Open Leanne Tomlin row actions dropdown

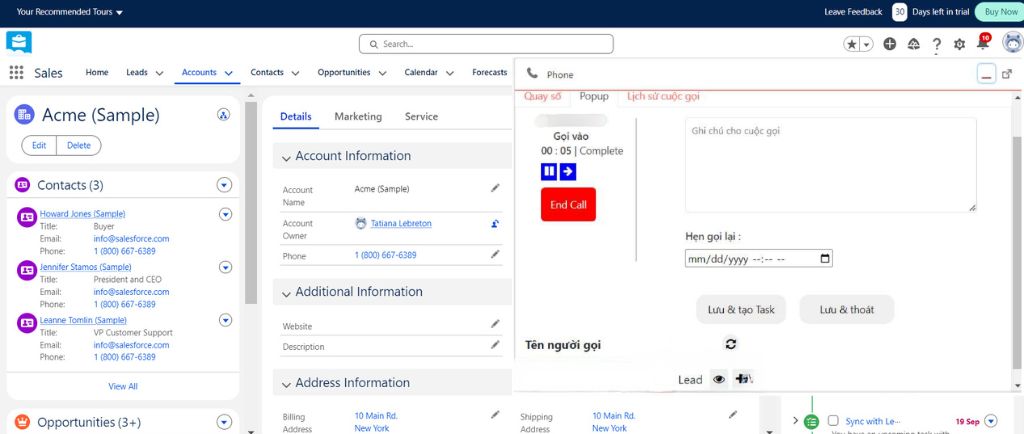point(225,320)
